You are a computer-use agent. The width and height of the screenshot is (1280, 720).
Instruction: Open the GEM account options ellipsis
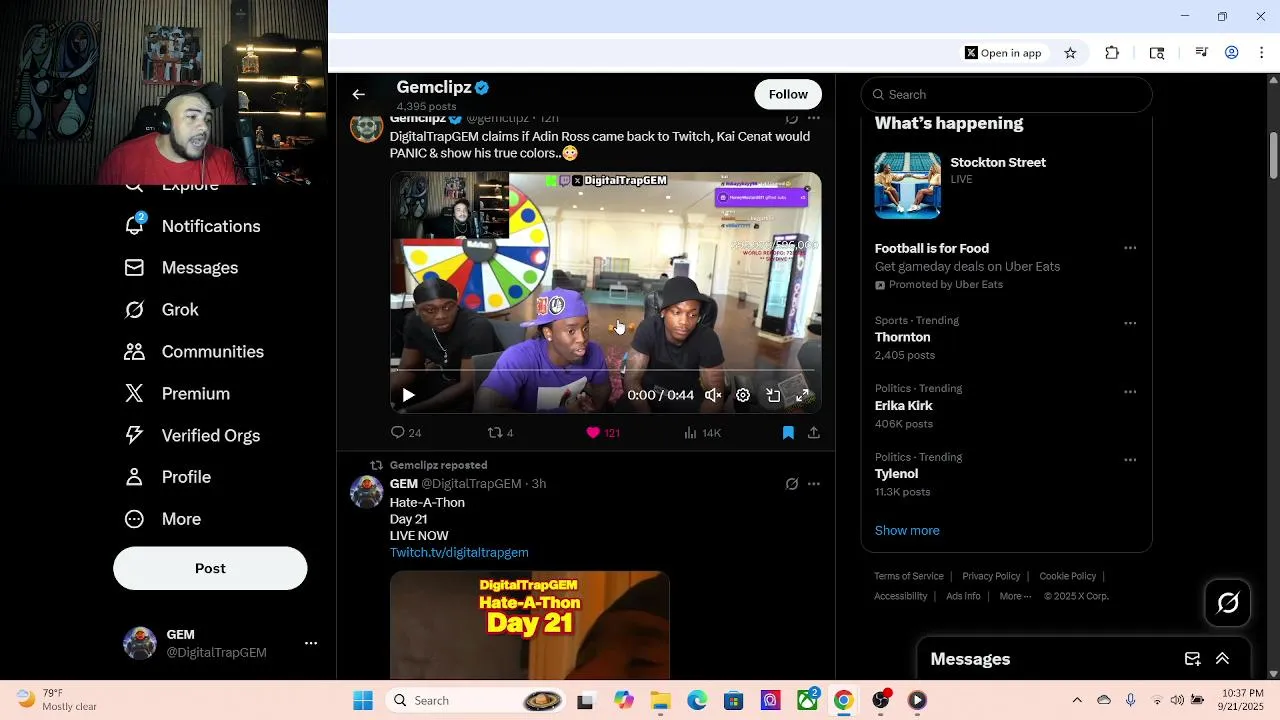(311, 643)
